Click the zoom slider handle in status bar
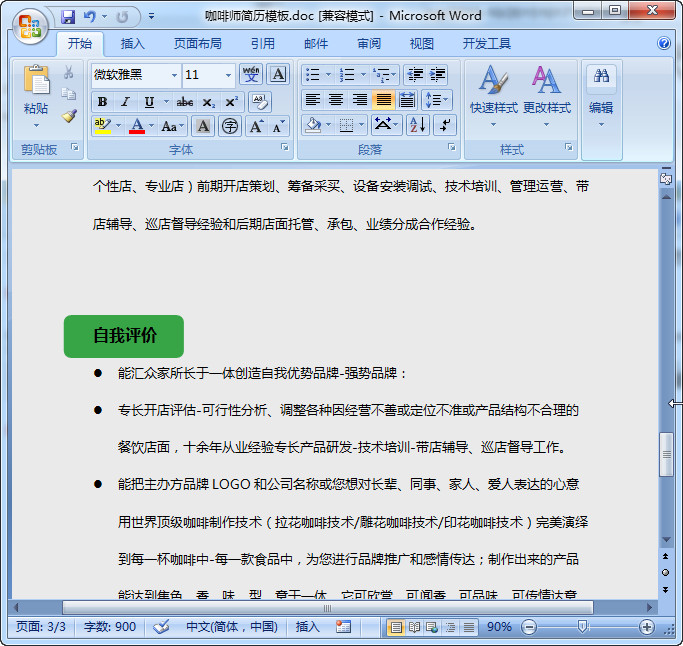The height and width of the screenshot is (646, 683). click(583, 627)
